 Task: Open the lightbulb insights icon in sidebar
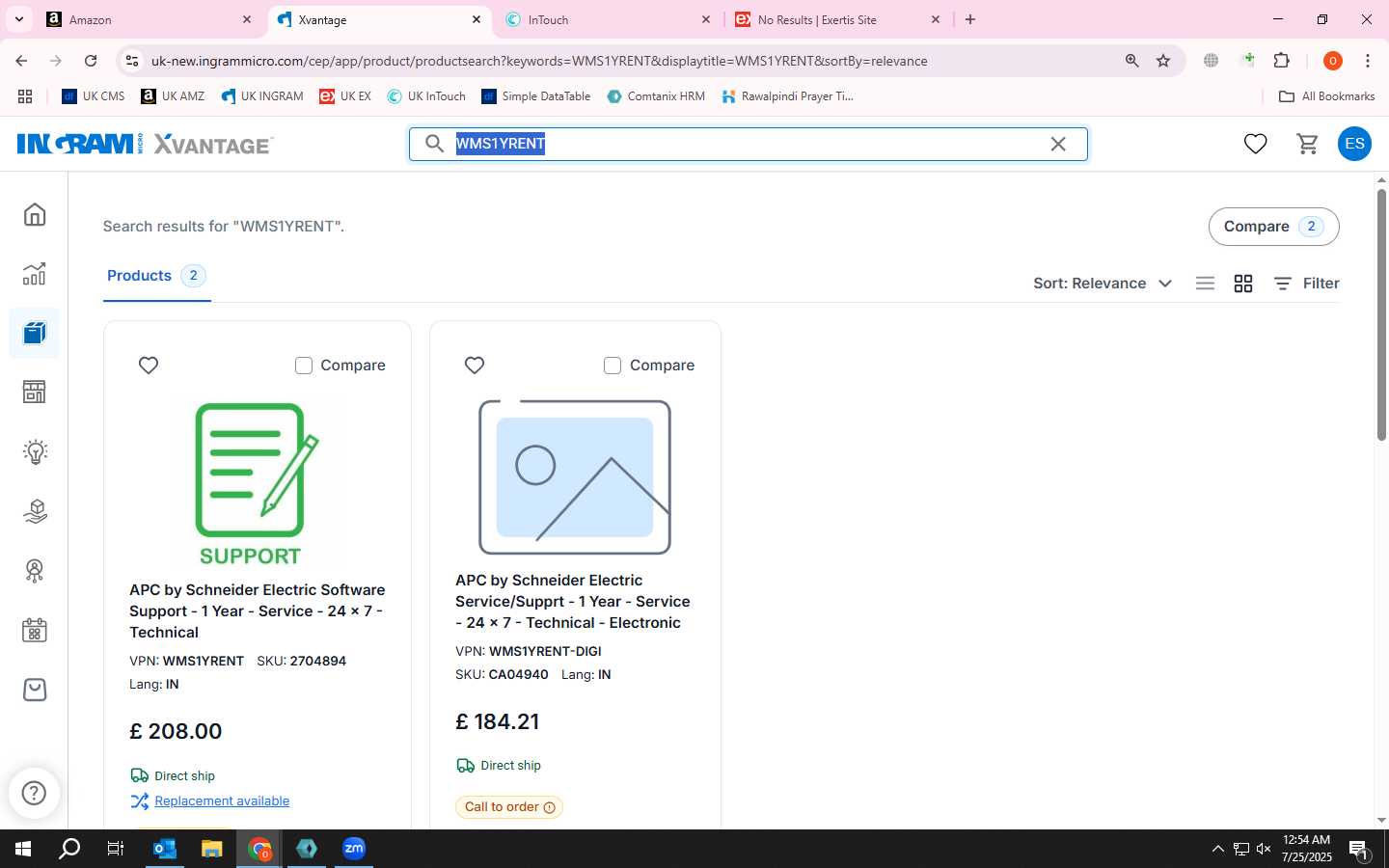35,451
